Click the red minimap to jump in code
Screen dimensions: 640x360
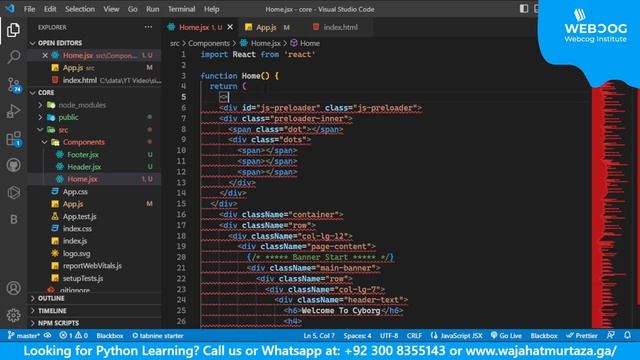[x=608, y=204]
